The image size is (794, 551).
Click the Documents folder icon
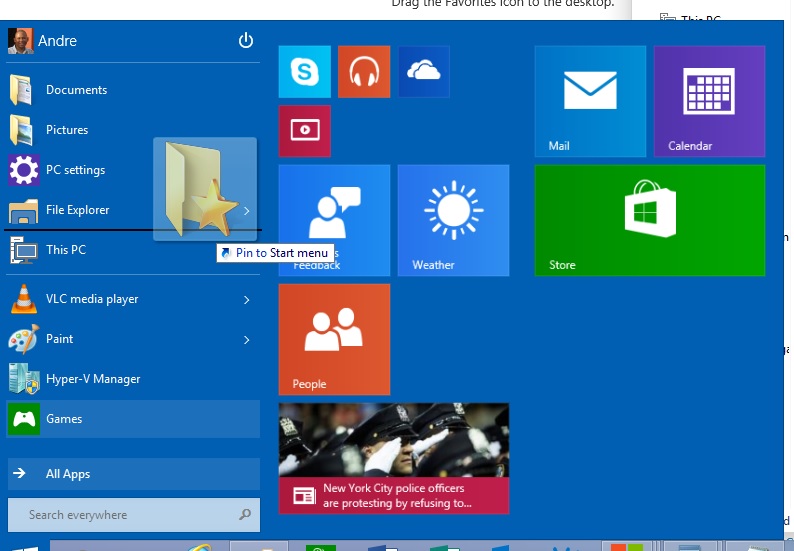21,90
